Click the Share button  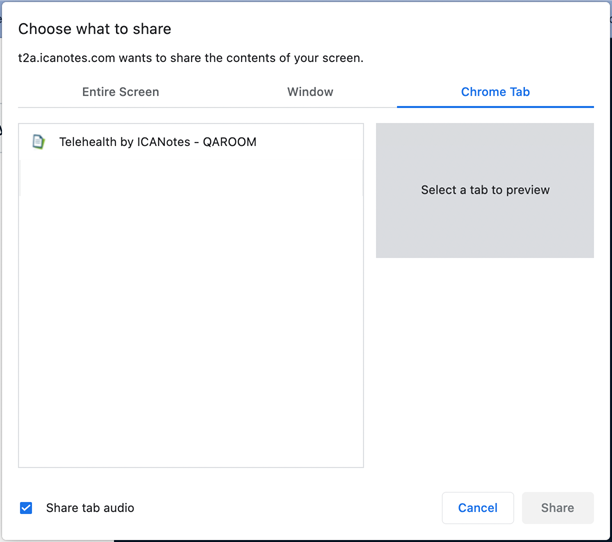click(557, 508)
